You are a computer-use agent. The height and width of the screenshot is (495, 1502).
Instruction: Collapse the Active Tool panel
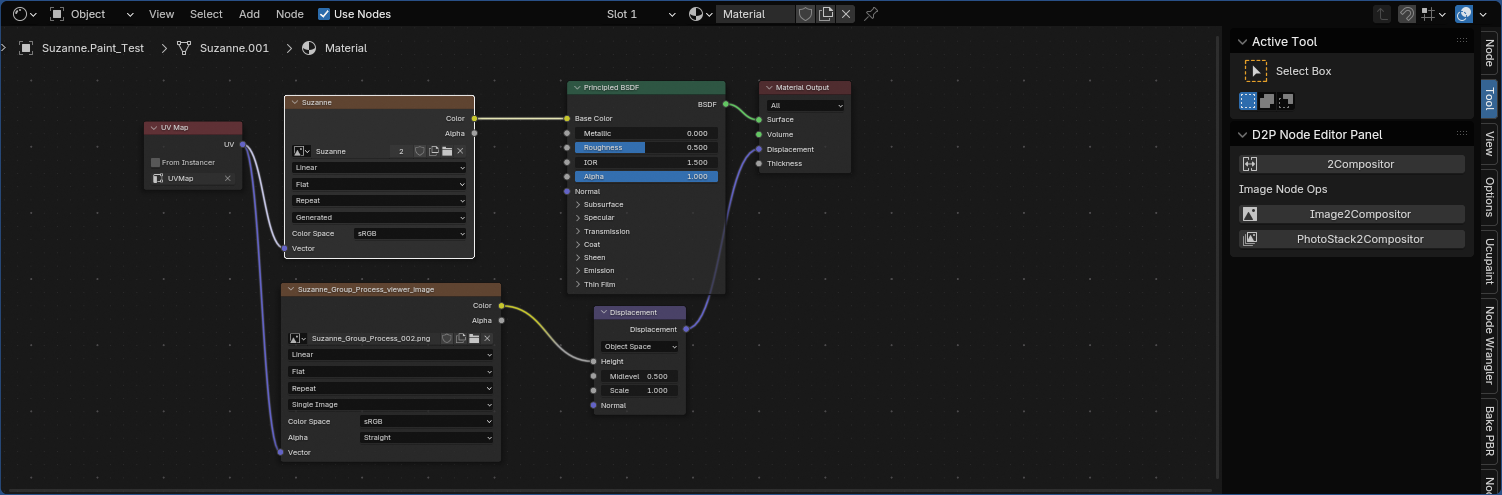1242,42
